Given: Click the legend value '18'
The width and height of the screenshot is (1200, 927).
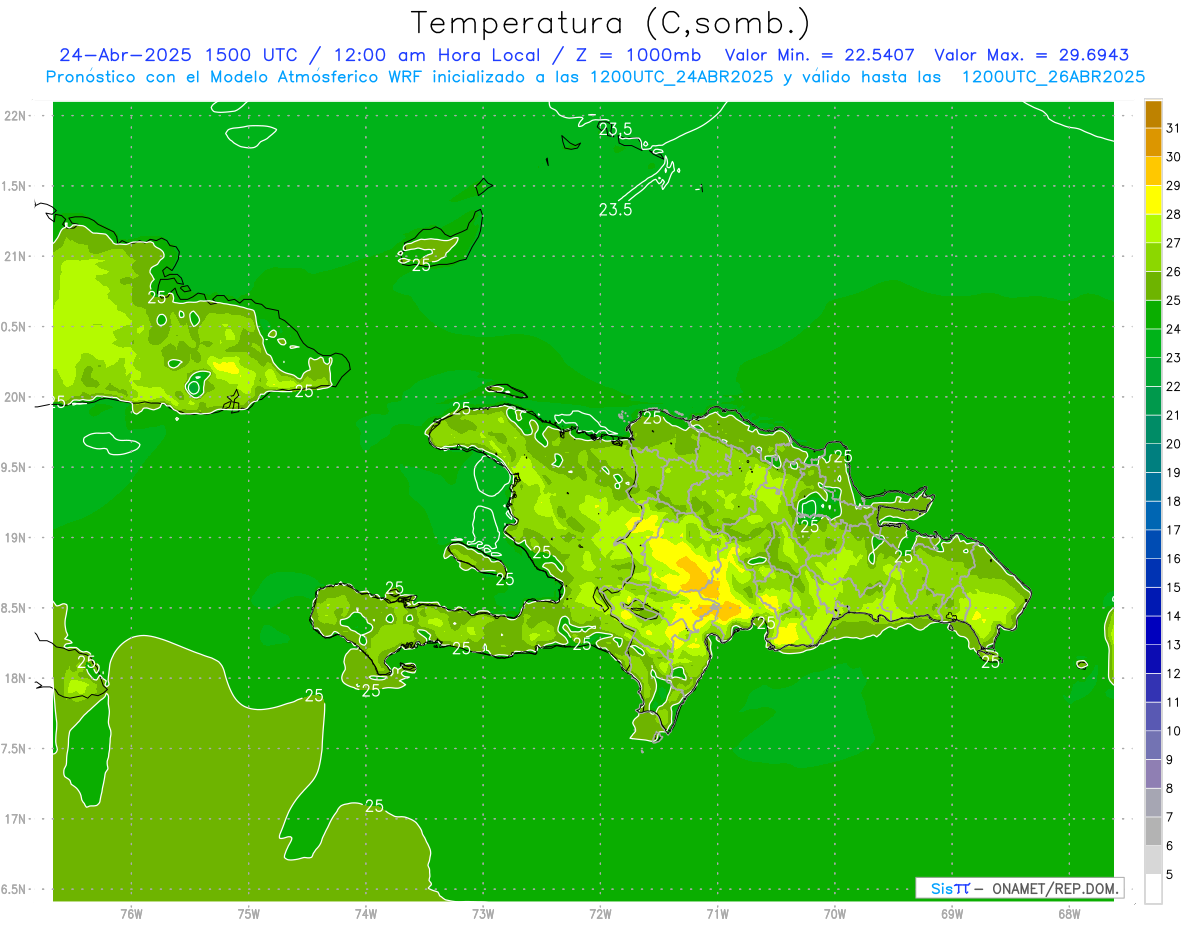Looking at the screenshot, I should point(1173,501).
